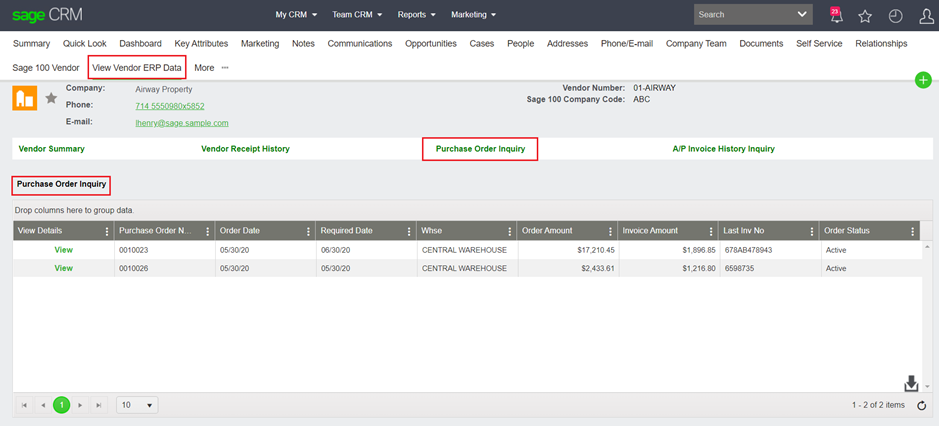The image size is (939, 426).
Task: Open Order Amount column options menu
Action: click(611, 231)
